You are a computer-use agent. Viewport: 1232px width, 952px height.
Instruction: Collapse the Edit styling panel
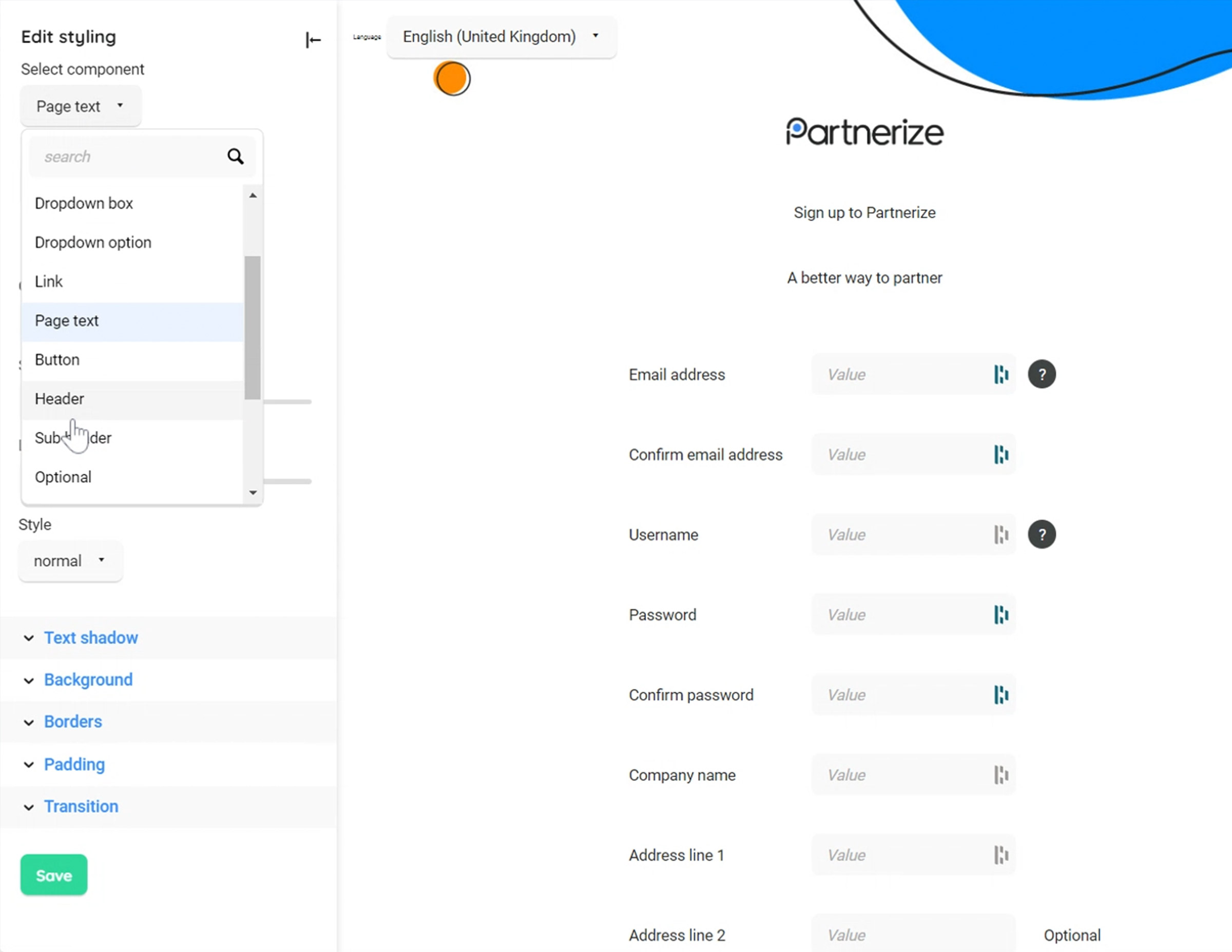point(313,40)
